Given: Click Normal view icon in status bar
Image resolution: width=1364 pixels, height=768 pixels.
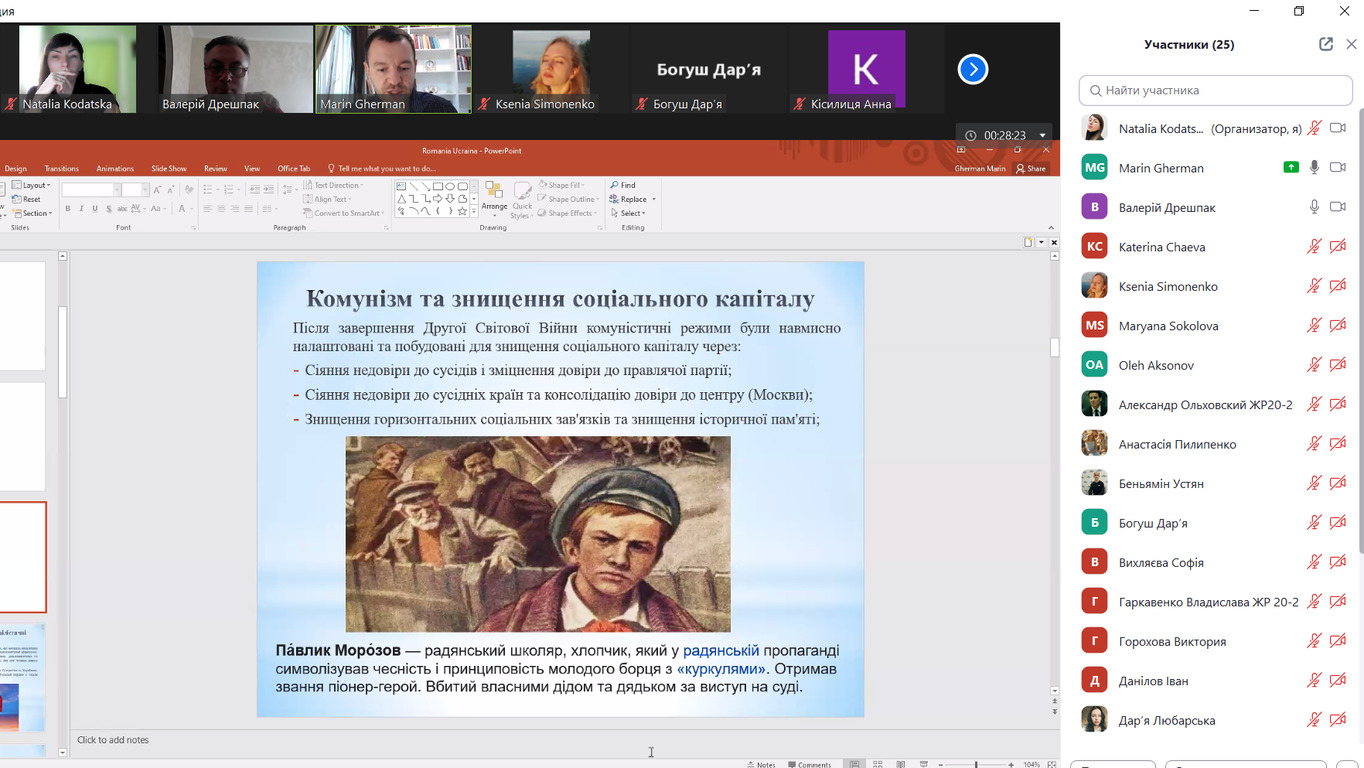Looking at the screenshot, I should click(x=854, y=764).
